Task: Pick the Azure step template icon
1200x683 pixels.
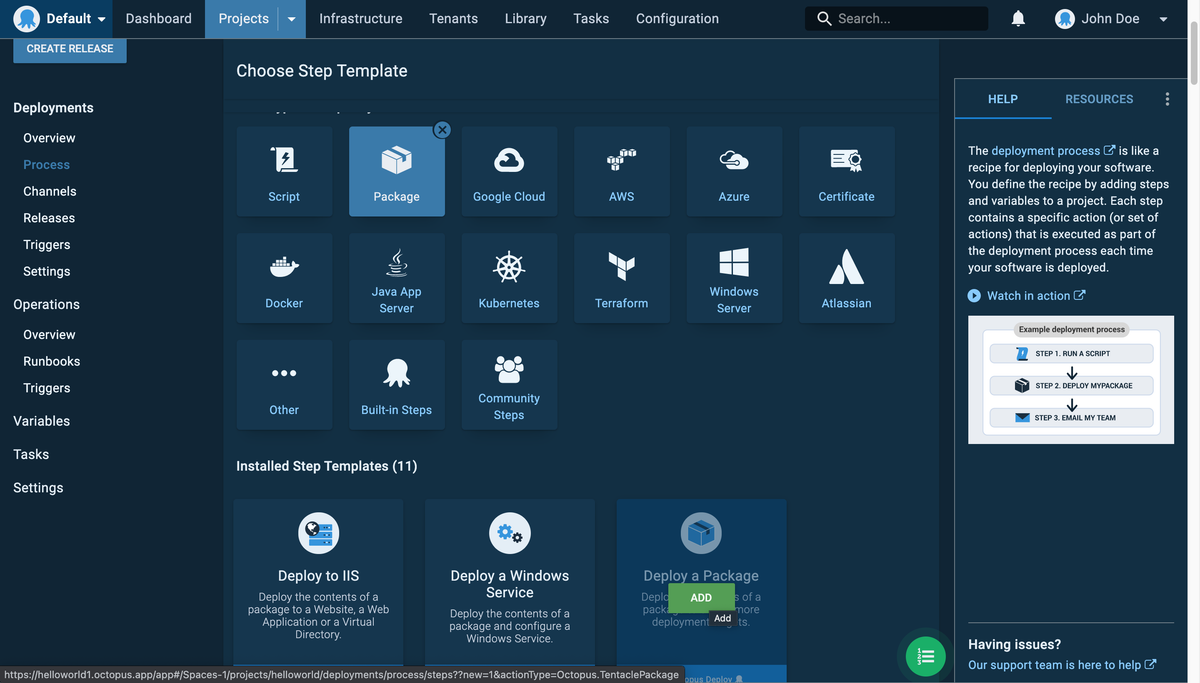Action: (734, 156)
